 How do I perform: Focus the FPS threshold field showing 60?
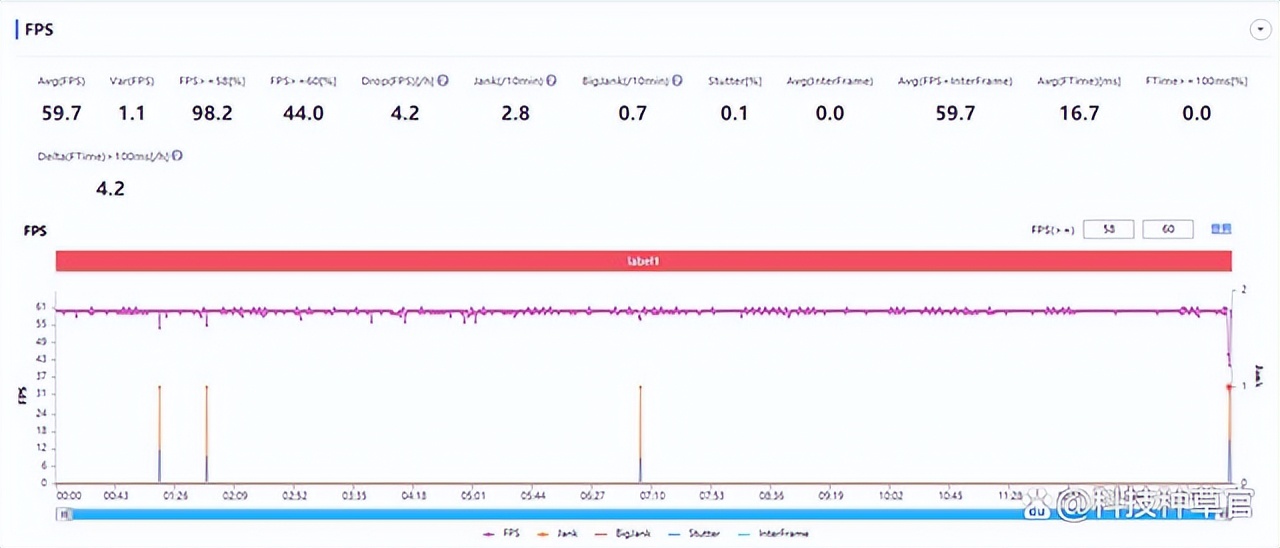pos(1168,230)
